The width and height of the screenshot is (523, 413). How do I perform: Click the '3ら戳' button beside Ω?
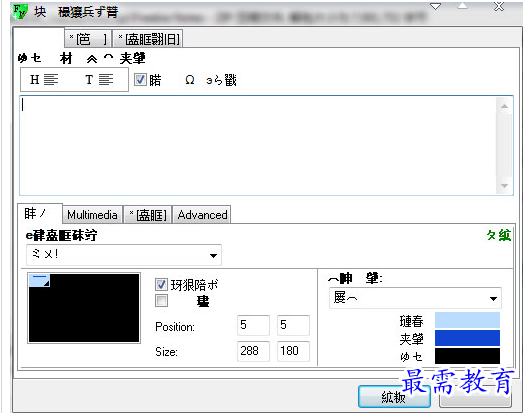(x=221, y=80)
